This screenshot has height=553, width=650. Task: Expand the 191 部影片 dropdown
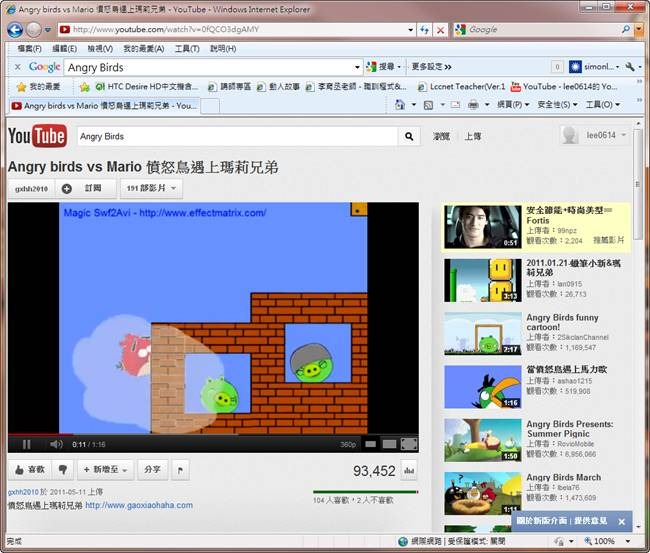[x=151, y=189]
